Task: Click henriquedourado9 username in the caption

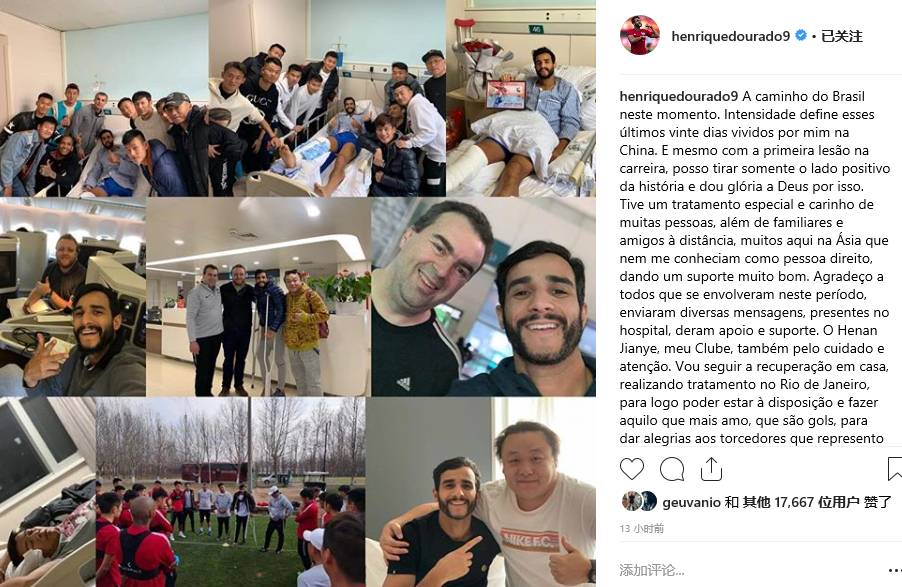Action: [x=678, y=96]
